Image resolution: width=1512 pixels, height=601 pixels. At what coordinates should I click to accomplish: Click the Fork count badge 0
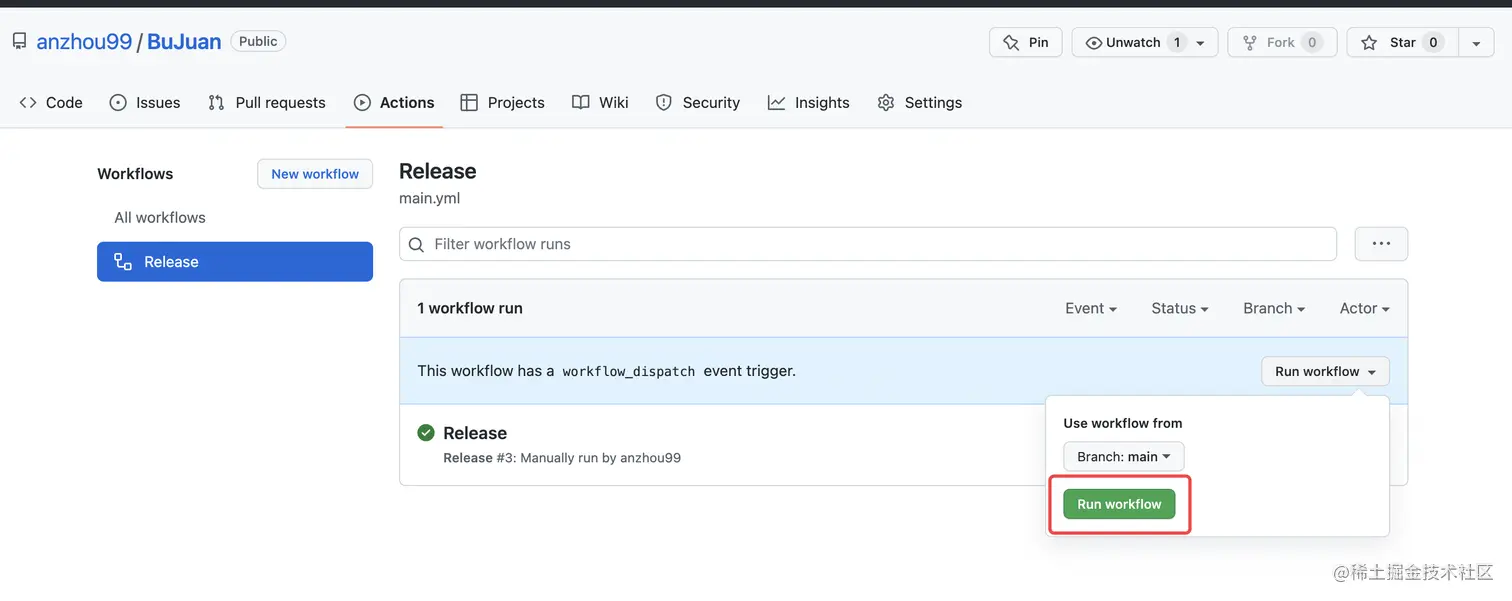[1312, 42]
